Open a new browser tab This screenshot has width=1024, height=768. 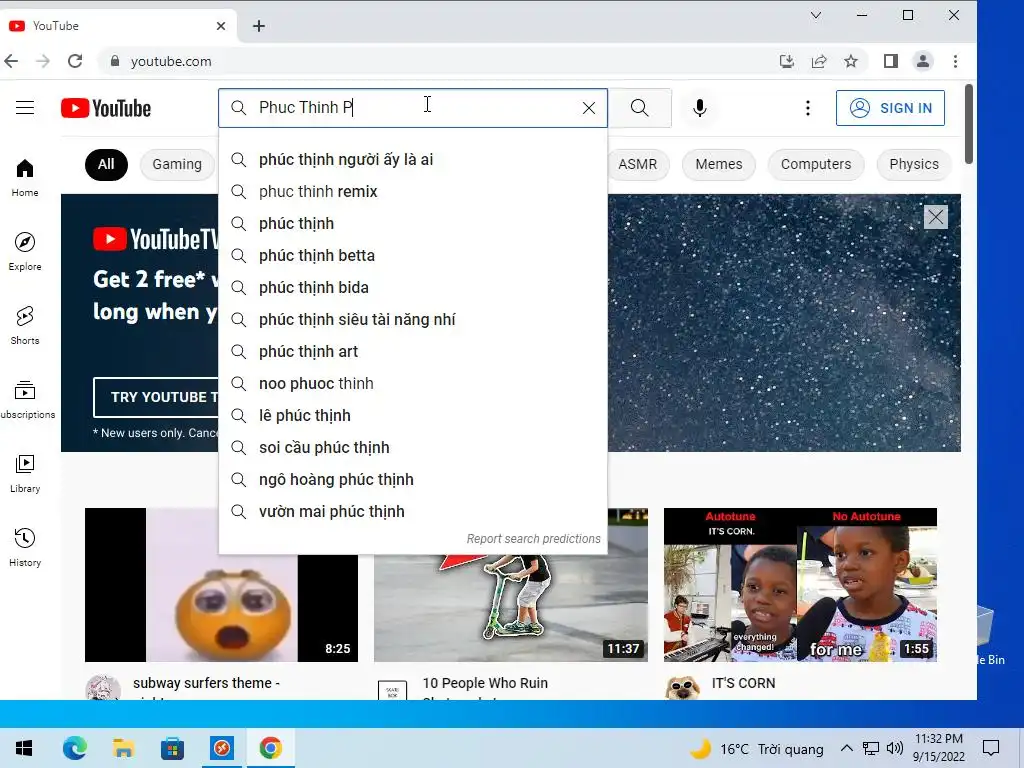click(259, 26)
